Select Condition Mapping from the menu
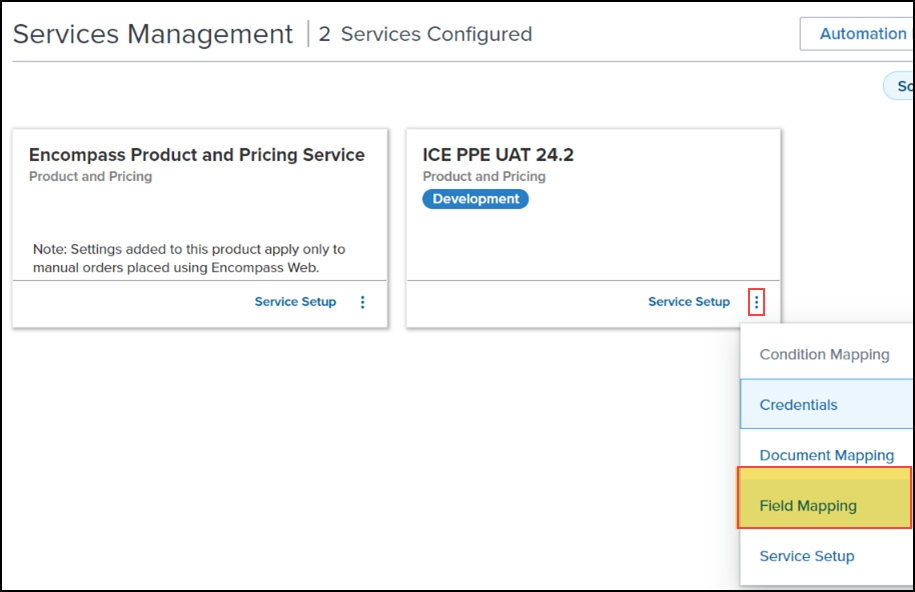 point(825,354)
